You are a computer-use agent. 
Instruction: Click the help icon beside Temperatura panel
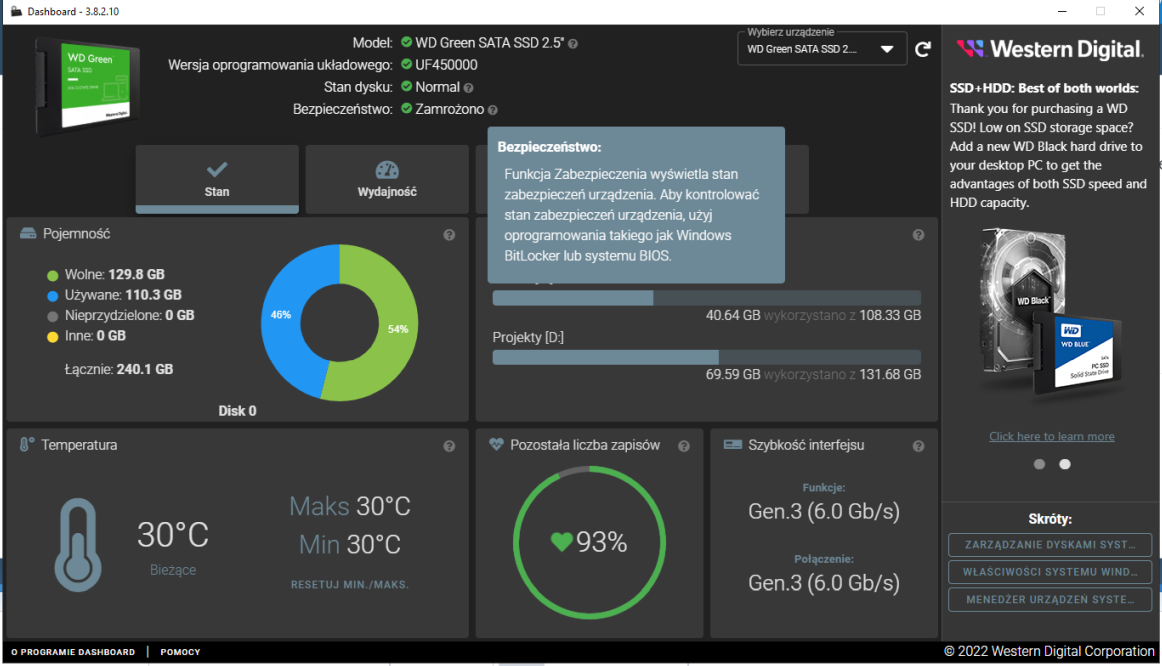(x=450, y=446)
